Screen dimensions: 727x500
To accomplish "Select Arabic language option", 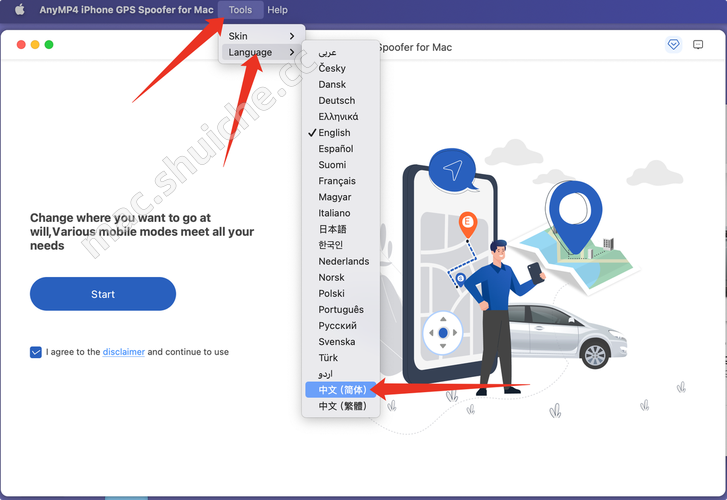I will [x=341, y=52].
